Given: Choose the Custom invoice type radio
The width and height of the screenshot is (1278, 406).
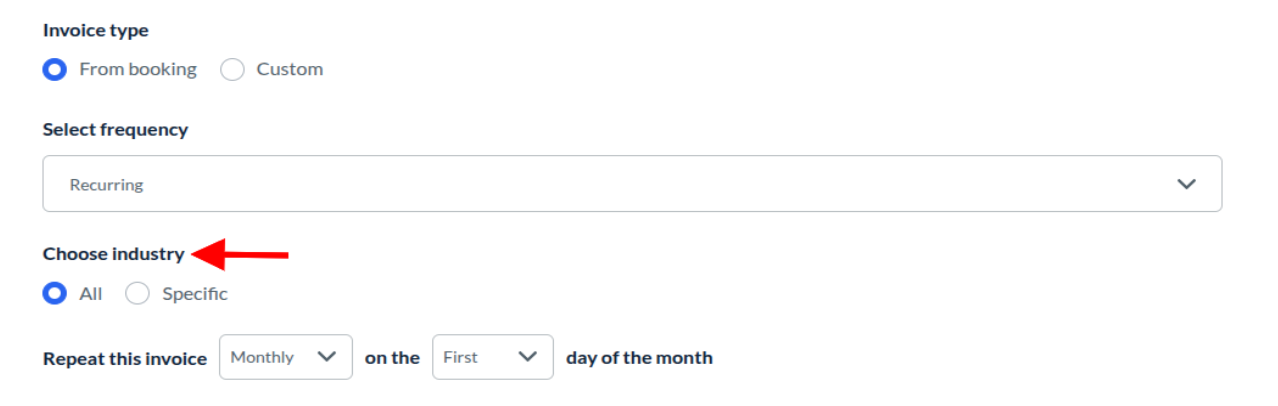Looking at the screenshot, I should [232, 70].
